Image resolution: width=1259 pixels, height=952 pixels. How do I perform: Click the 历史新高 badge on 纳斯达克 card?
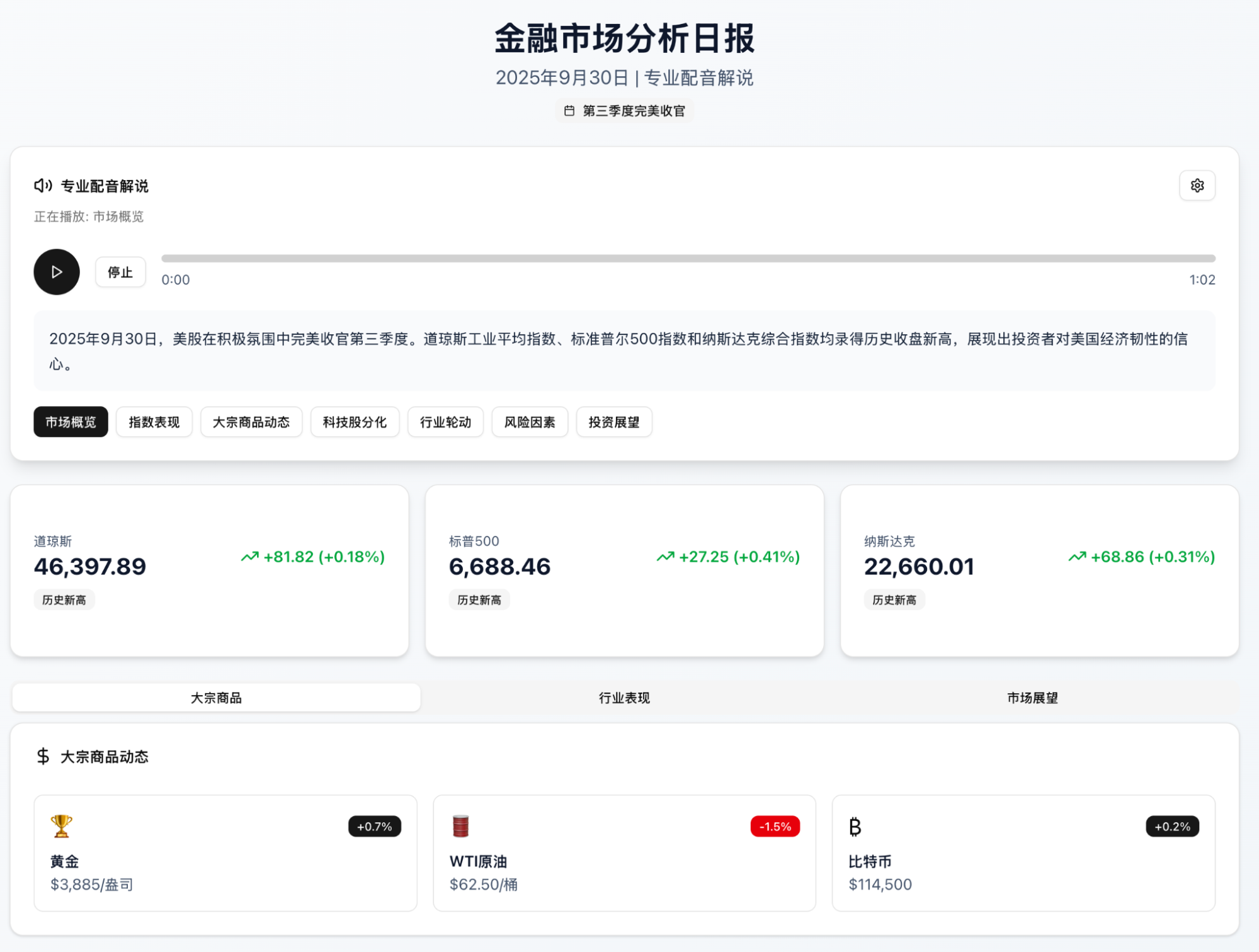tap(894, 599)
